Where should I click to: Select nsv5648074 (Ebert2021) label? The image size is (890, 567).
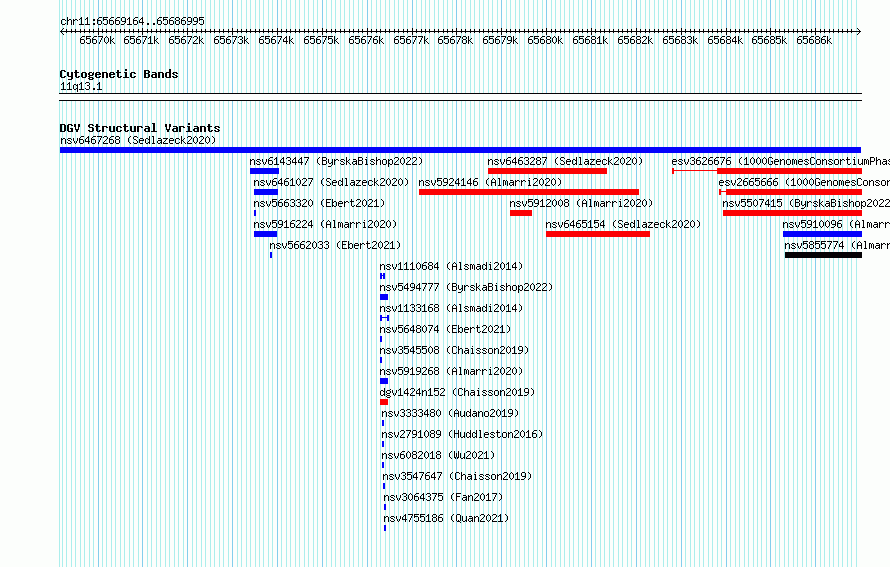click(445, 329)
